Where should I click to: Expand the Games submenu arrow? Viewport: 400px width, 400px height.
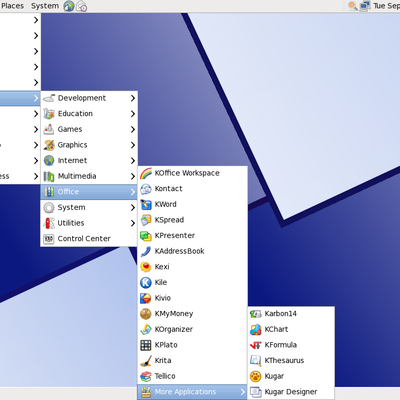coord(133,129)
